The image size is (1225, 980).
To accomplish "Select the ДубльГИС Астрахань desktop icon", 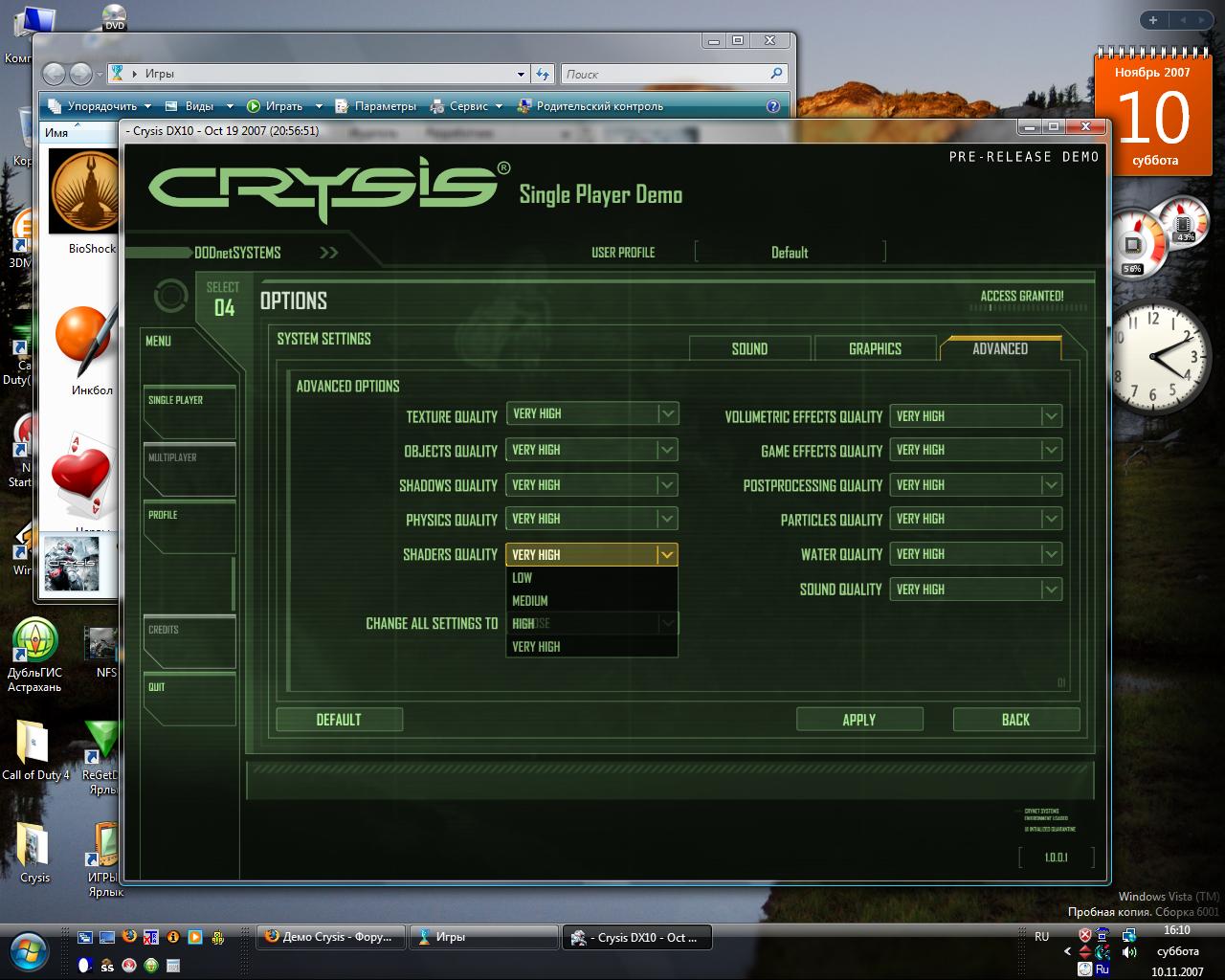I will pyautogui.click(x=34, y=657).
